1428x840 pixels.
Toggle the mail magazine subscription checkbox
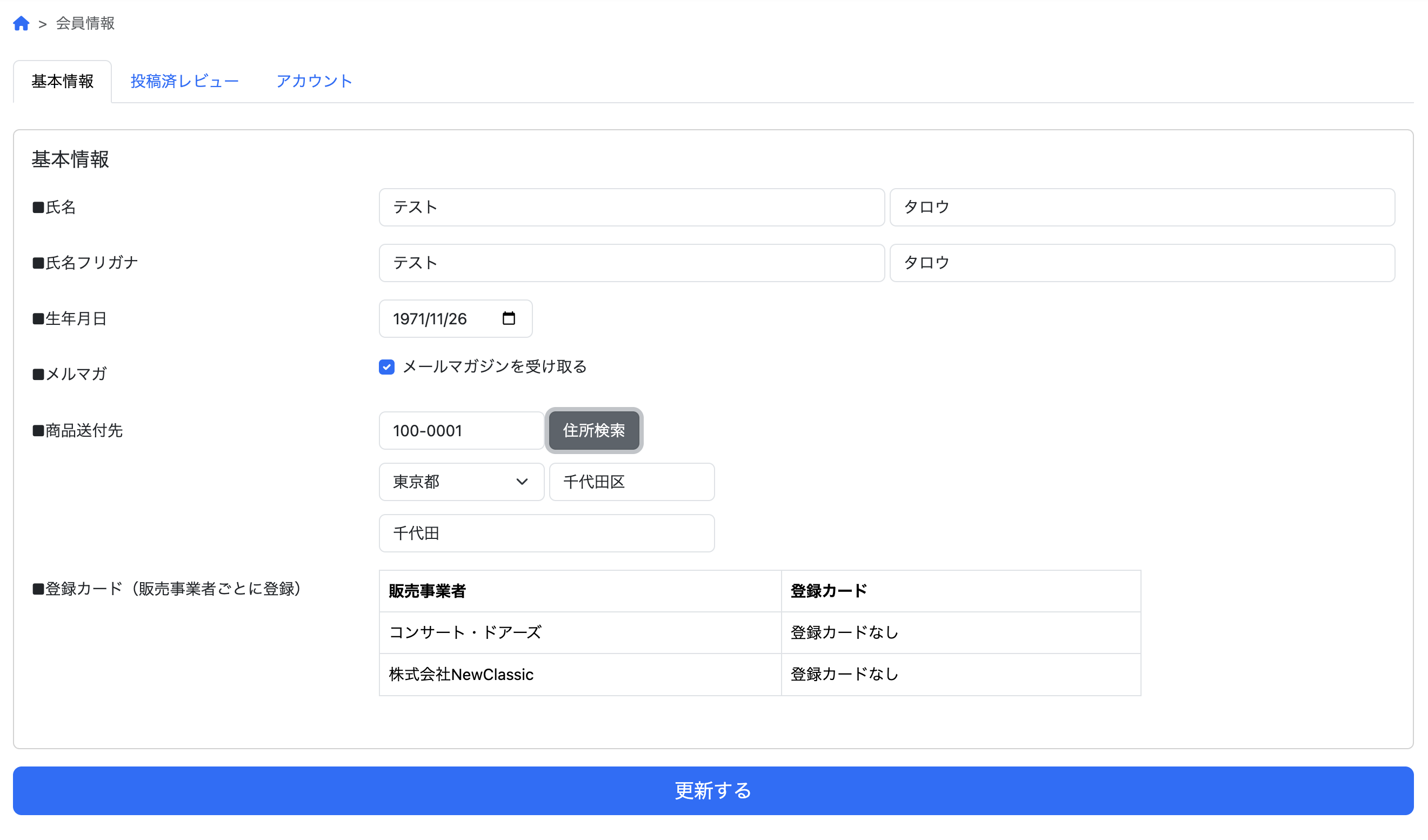(386, 367)
